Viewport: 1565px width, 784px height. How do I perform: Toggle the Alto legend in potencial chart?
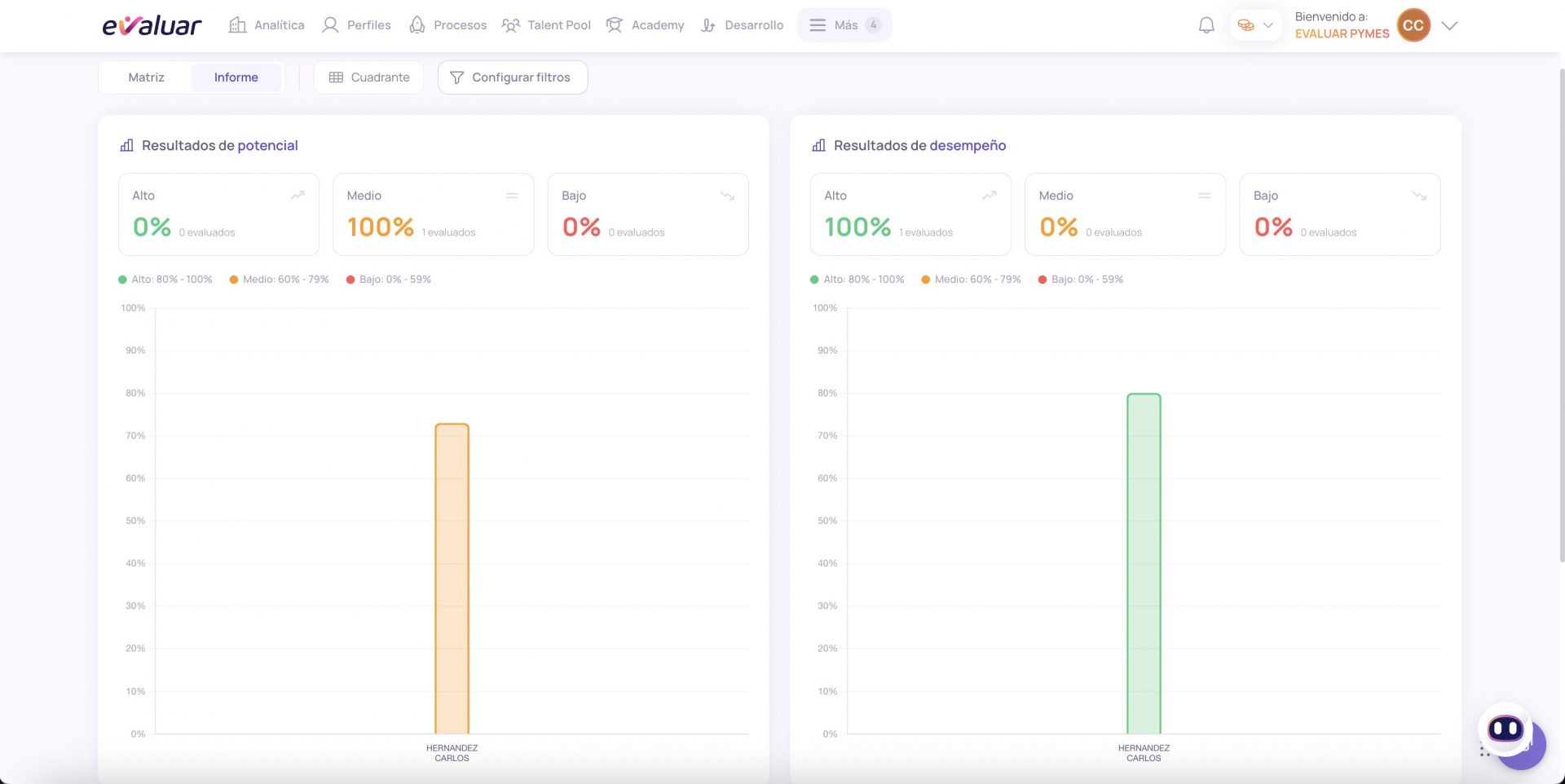165,280
